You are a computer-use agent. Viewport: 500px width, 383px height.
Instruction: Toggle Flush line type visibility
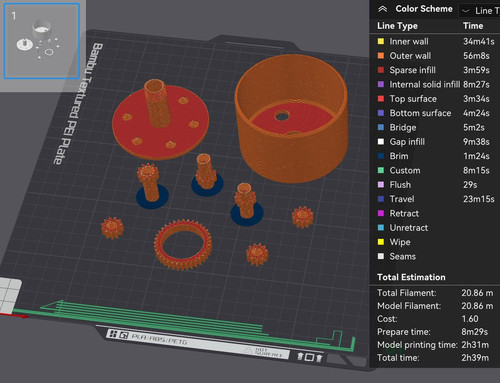433,185
